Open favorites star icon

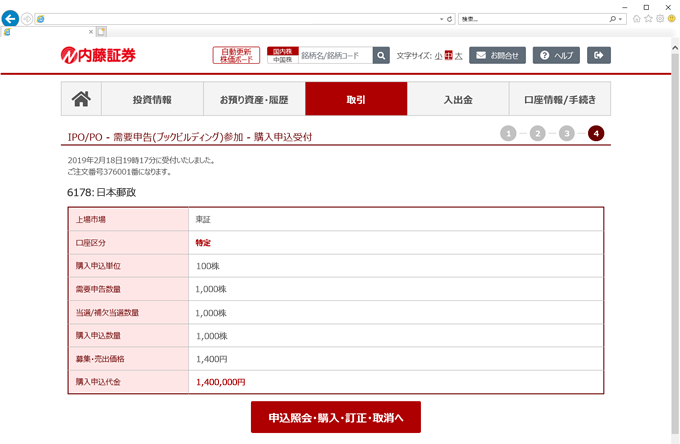click(648, 19)
